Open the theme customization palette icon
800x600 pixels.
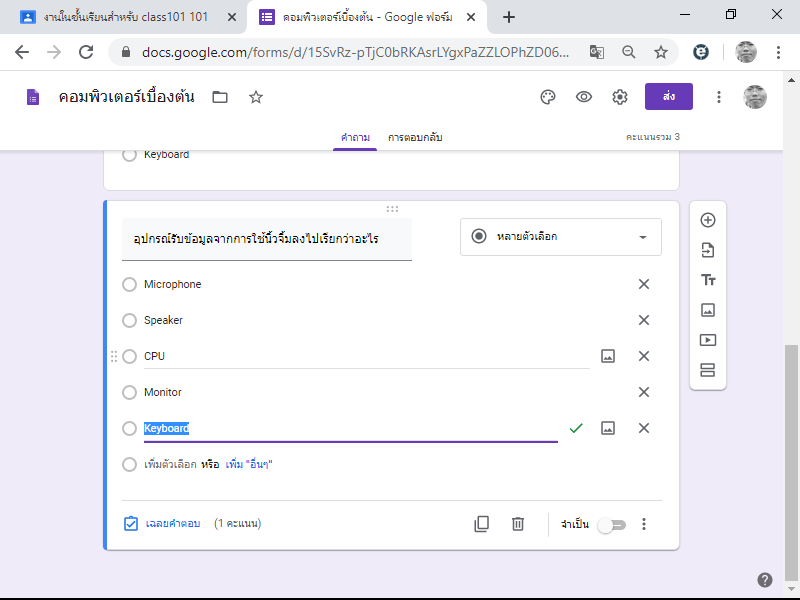pyautogui.click(x=547, y=97)
